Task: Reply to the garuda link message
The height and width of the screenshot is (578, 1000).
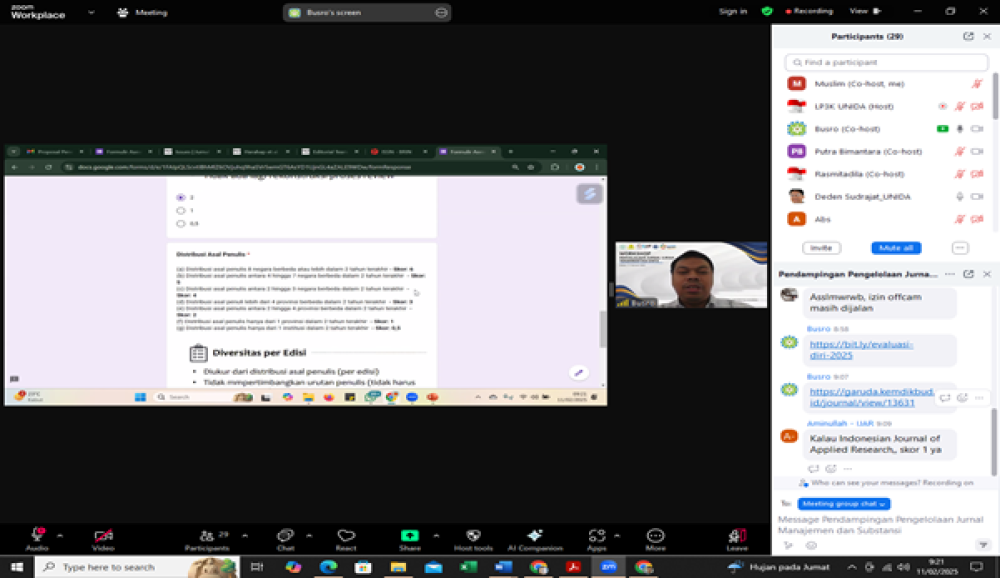Action: pos(945,397)
